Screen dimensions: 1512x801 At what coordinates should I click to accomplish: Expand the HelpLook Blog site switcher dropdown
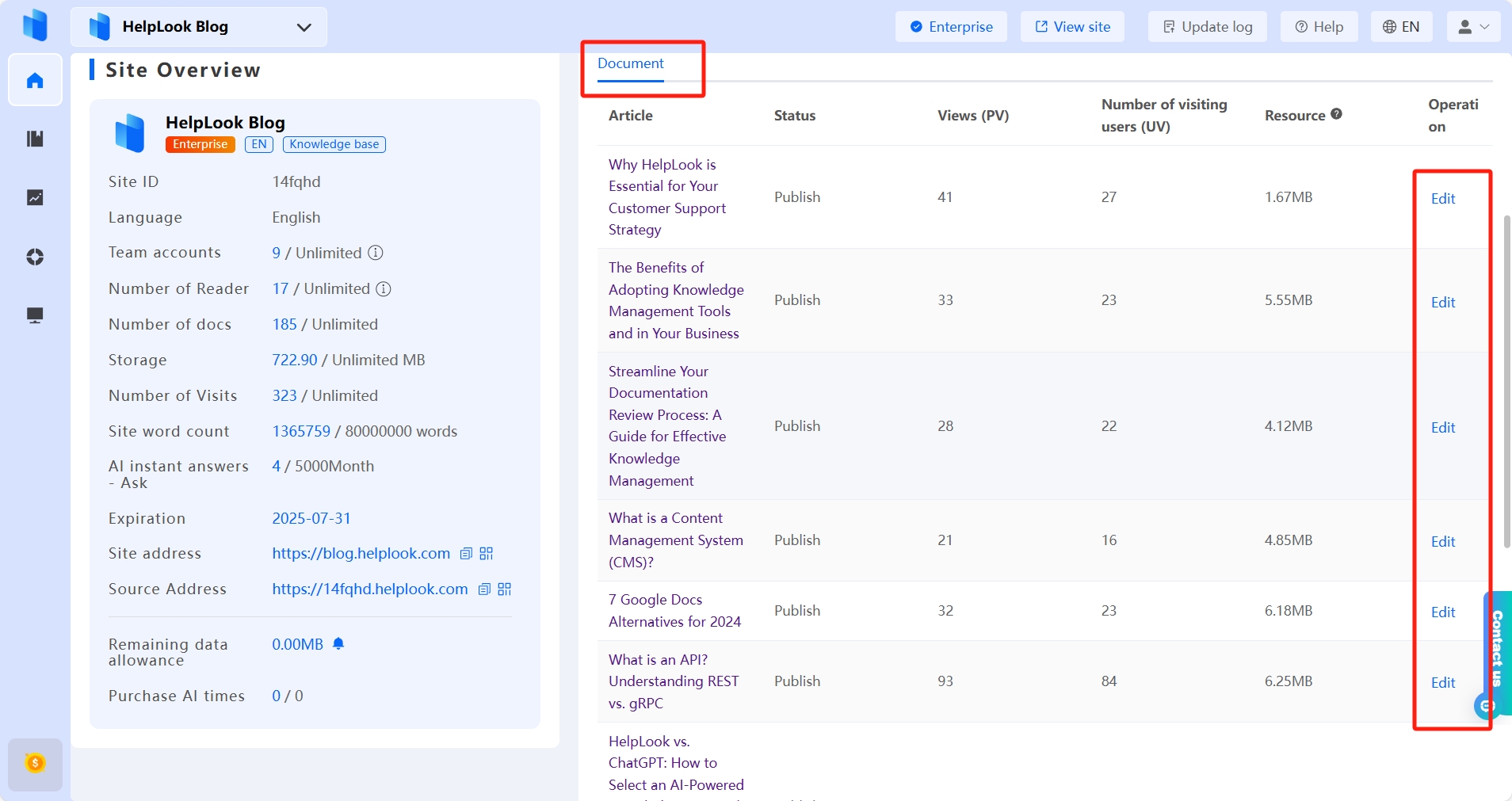(304, 27)
